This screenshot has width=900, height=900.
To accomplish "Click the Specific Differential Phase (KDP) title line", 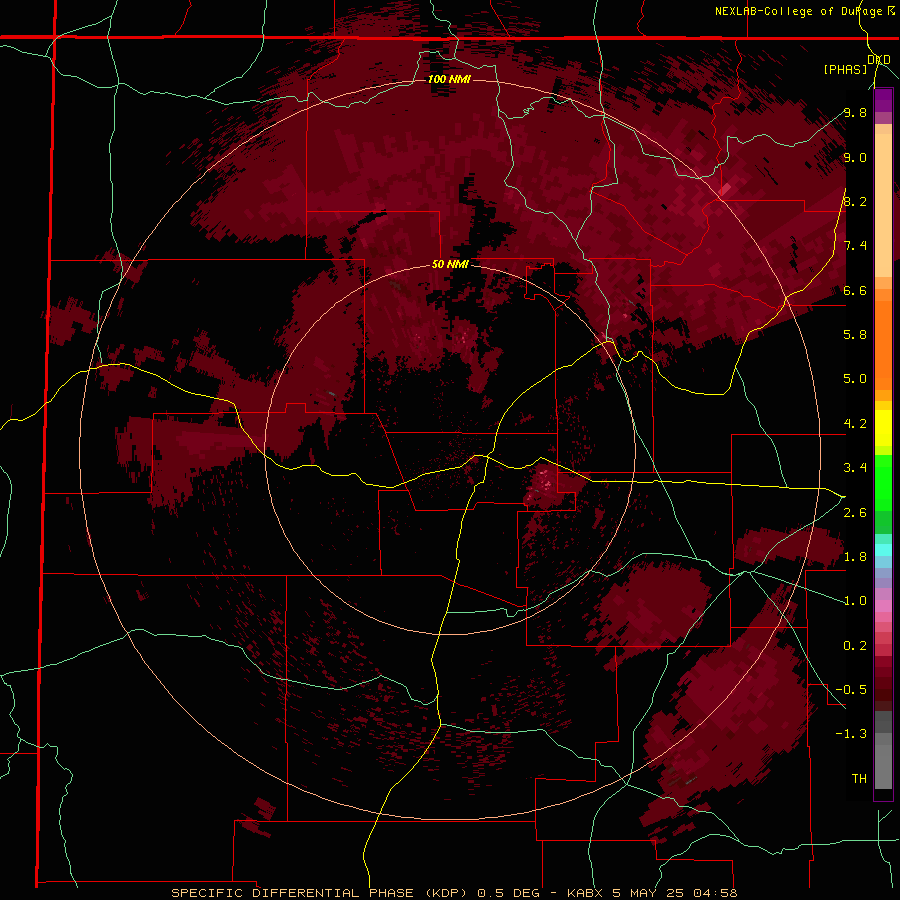I will pyautogui.click(x=454, y=893).
